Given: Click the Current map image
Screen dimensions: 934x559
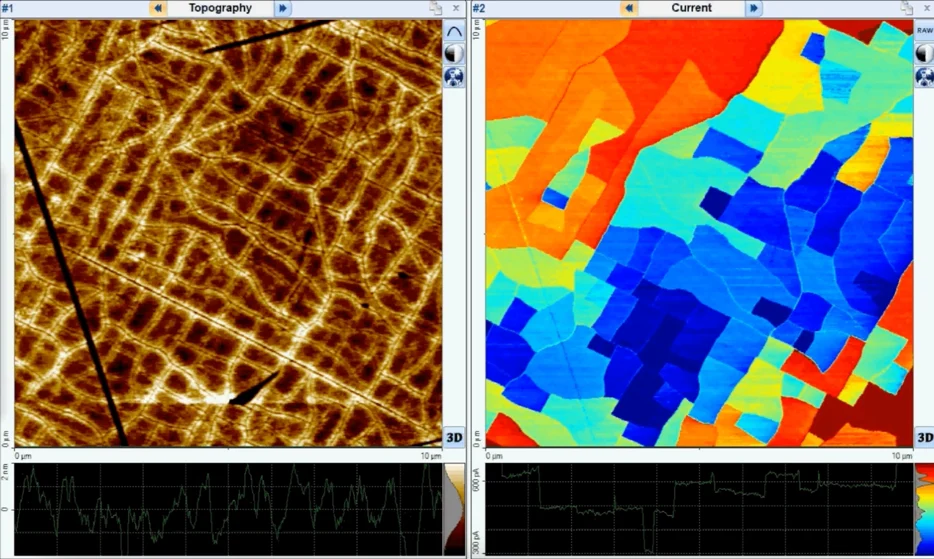Looking at the screenshot, I should click(699, 233).
